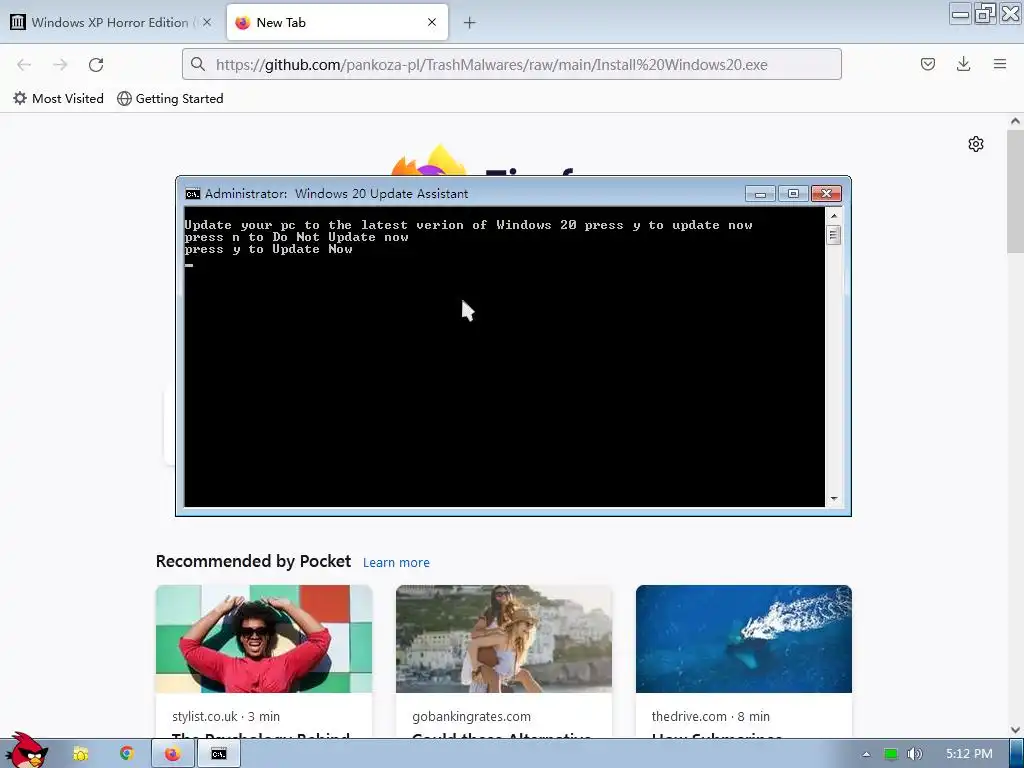Open the volume speaker tray icon
This screenshot has height=768, width=1024.
[915, 754]
